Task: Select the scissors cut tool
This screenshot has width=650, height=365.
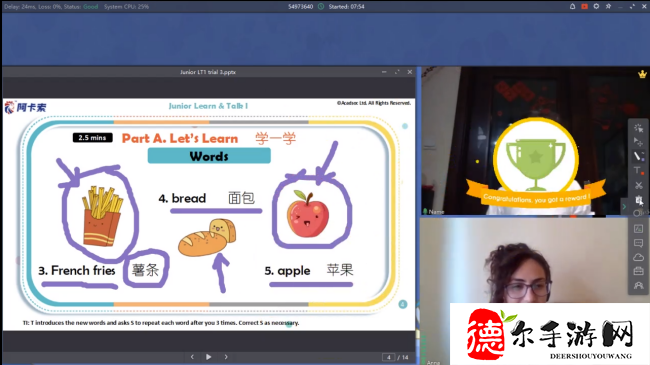Action: [638, 185]
